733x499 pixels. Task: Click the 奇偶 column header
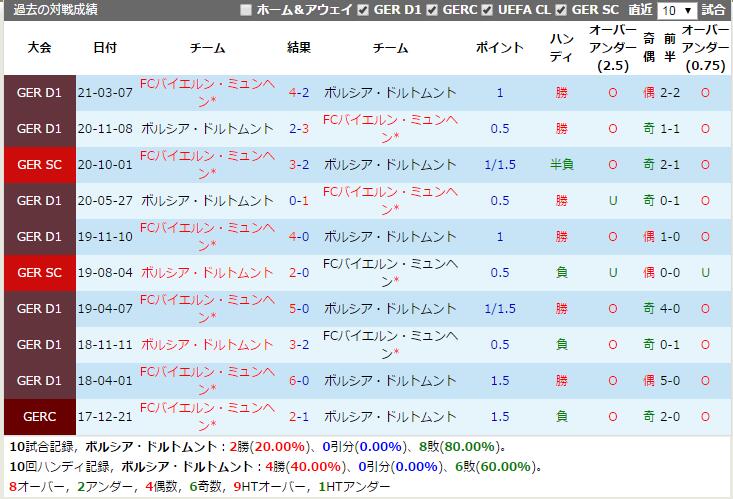[648, 47]
